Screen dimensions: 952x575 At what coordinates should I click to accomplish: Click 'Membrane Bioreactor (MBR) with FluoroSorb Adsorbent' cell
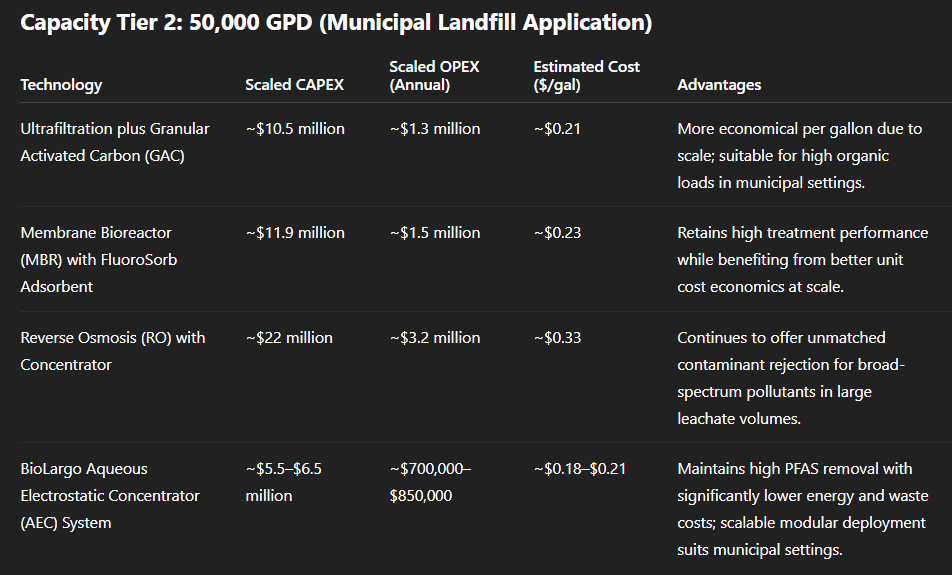[x=99, y=260]
